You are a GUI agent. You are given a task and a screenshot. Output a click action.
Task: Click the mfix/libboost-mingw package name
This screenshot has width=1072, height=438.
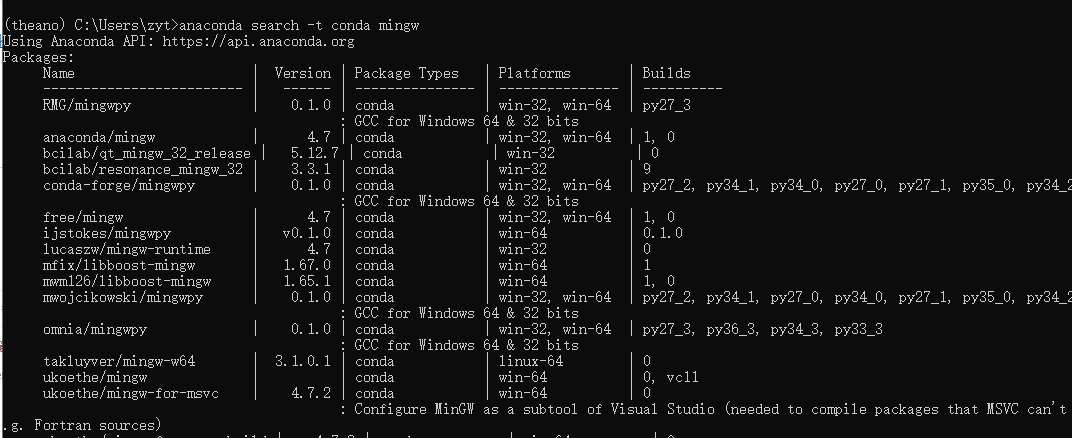pyautogui.click(x=119, y=265)
